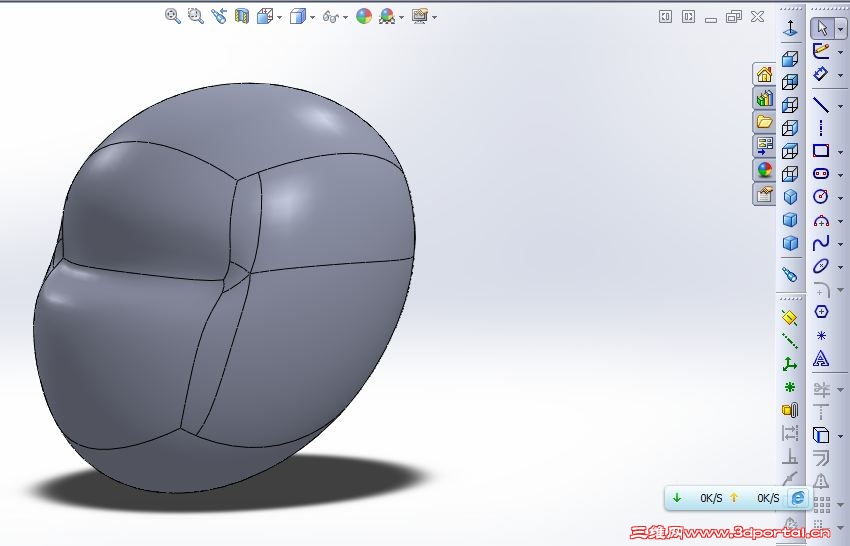
Task: Open the Design Library task pane tab
Action: 764,98
